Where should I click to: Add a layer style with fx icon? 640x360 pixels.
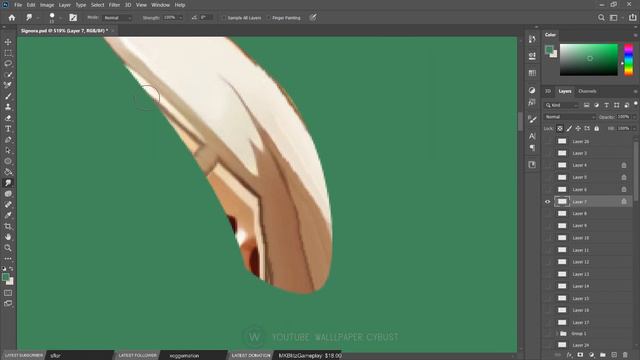pyautogui.click(x=569, y=355)
